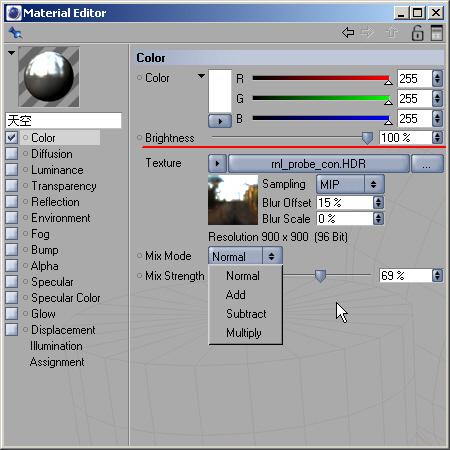Screen dimensions: 450x450
Task: Go back with the left arrow icon
Action: pyautogui.click(x=348, y=33)
